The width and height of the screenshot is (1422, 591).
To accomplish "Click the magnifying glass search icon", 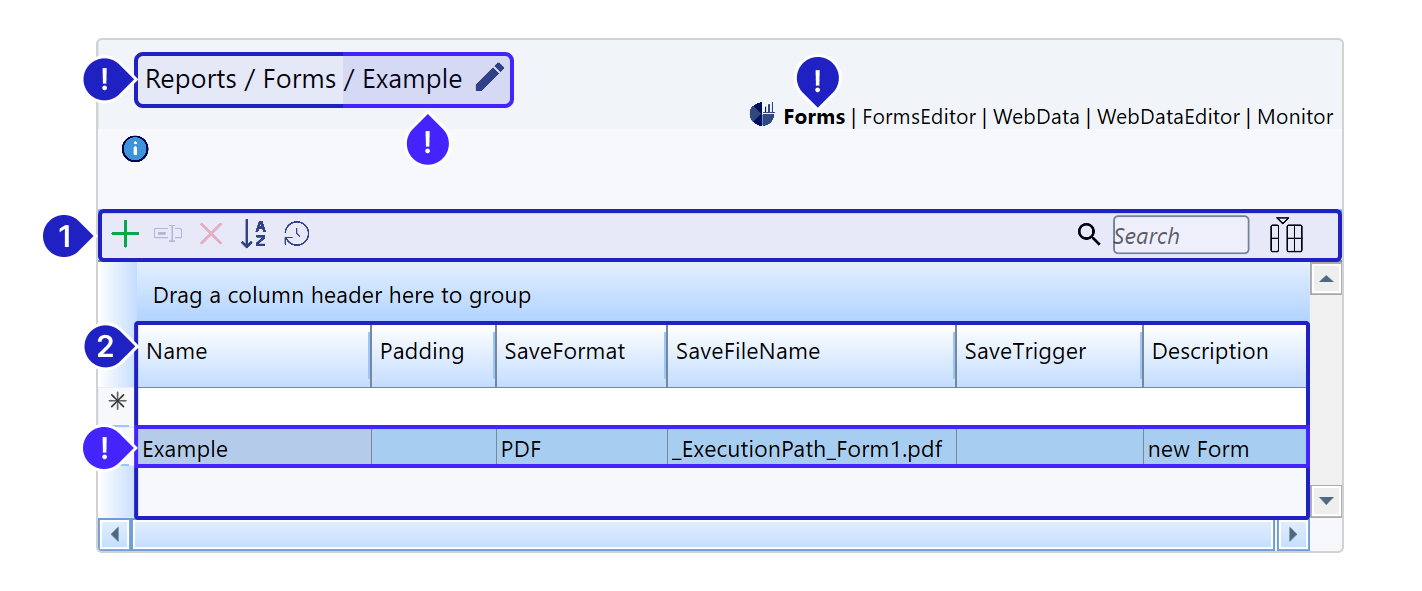I will (x=1089, y=235).
